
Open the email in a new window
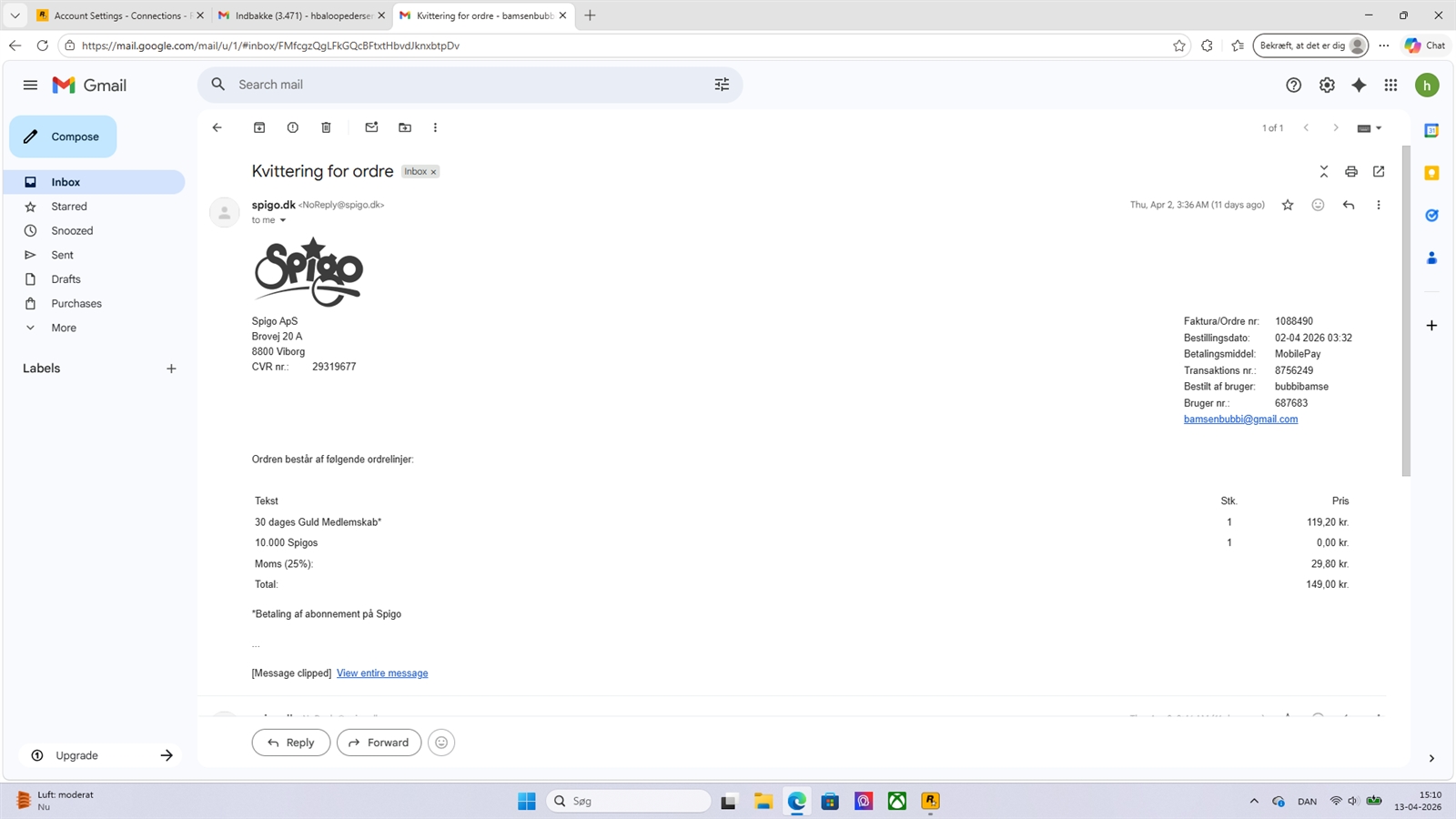click(x=1379, y=171)
